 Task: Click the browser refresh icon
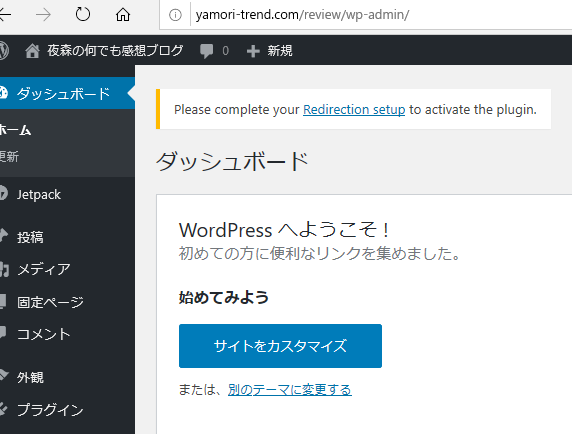[x=83, y=15]
